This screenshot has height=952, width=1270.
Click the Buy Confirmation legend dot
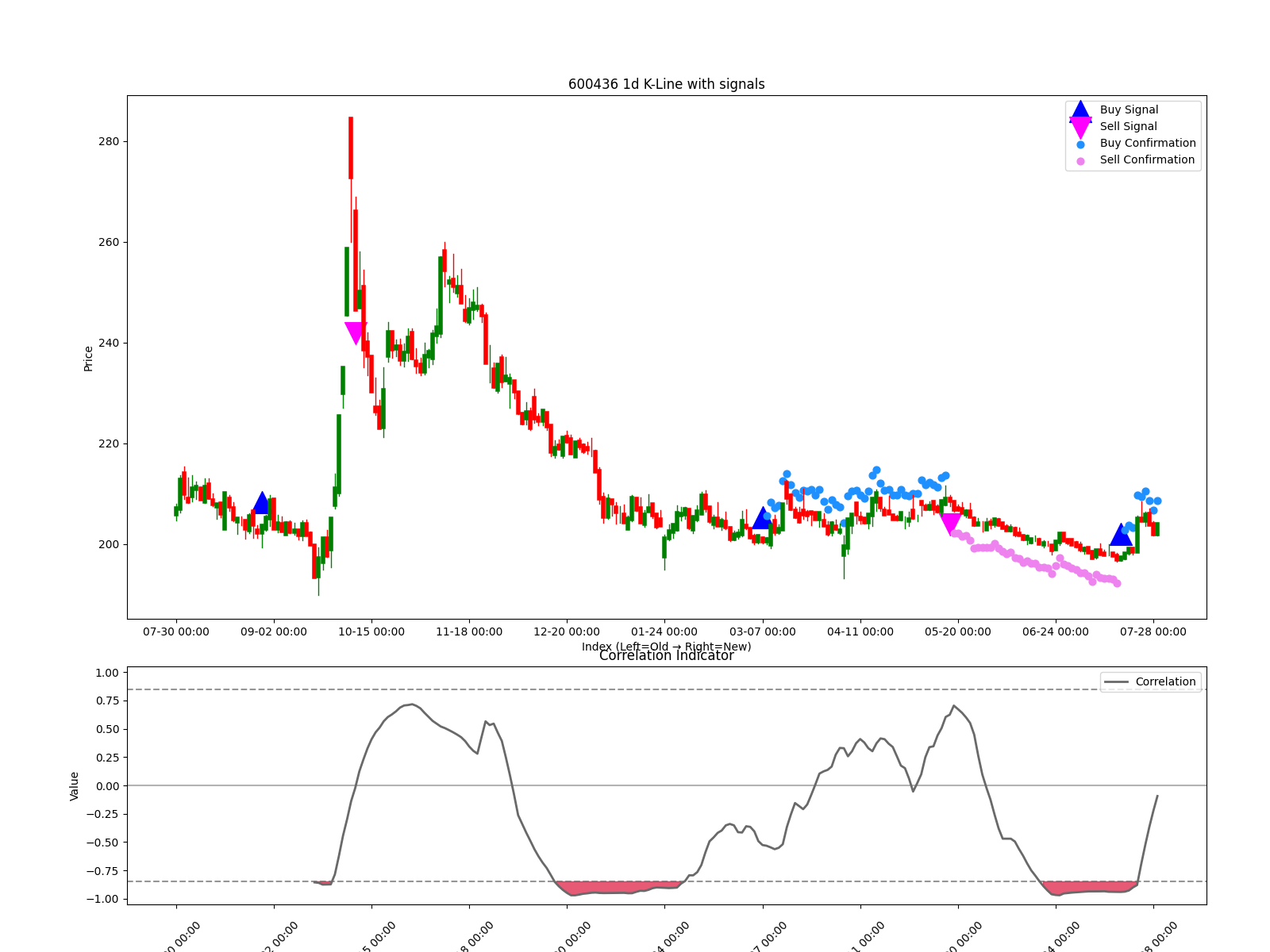point(1080,144)
